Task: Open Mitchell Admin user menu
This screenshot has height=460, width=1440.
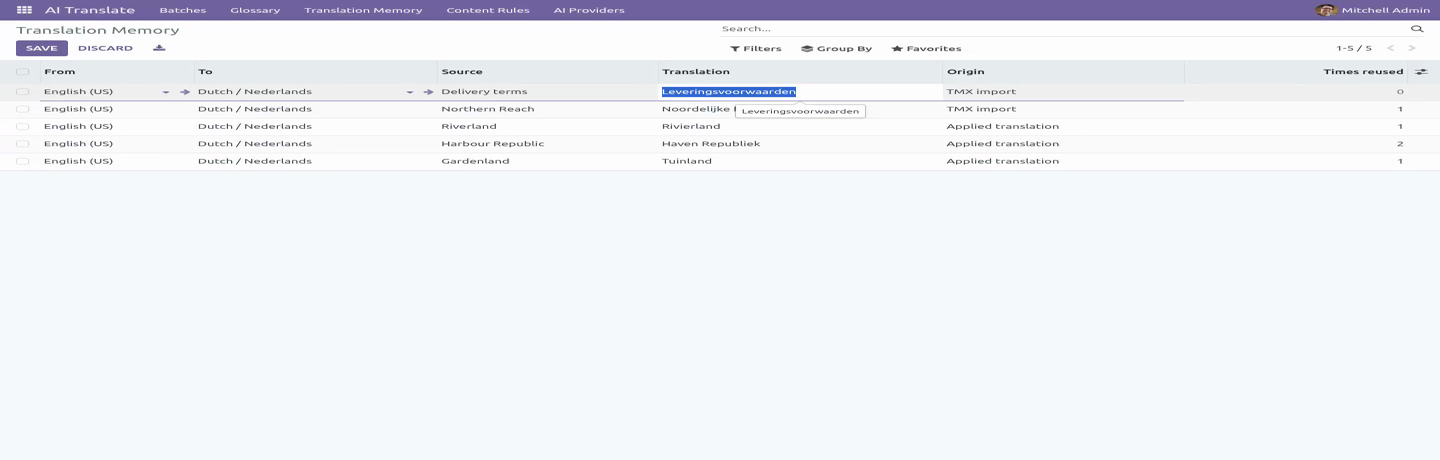Action: [1372, 10]
